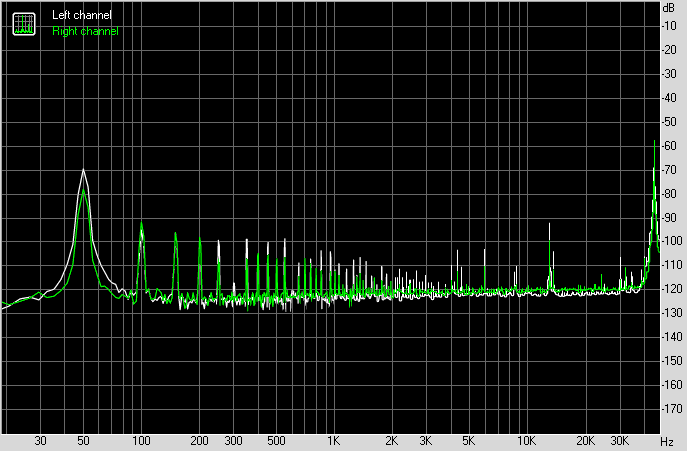Screen dimensions: 687x451
Task: Click the 10K frequency tick label
Action: (526, 440)
